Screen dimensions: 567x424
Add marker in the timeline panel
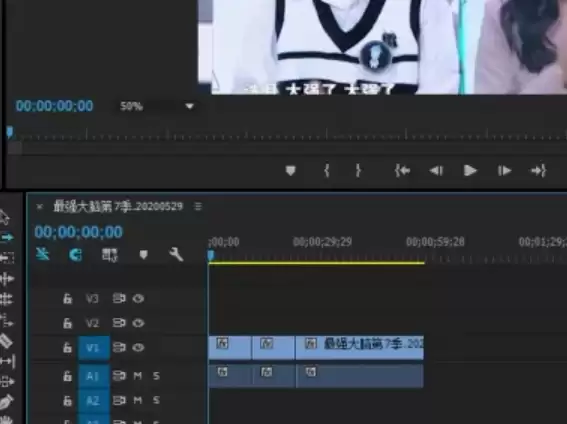coord(144,255)
